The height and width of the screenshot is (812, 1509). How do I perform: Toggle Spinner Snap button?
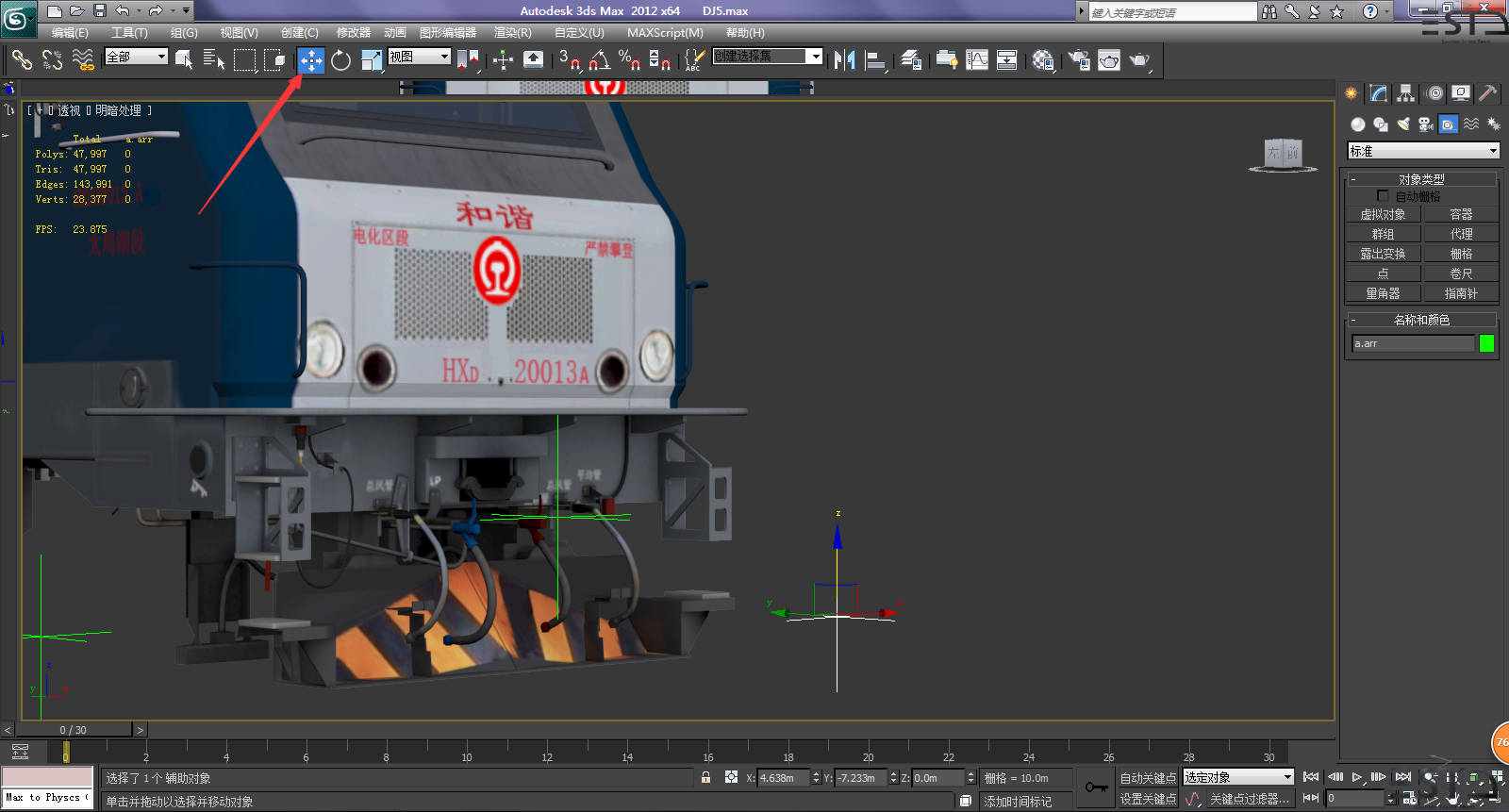[x=659, y=60]
